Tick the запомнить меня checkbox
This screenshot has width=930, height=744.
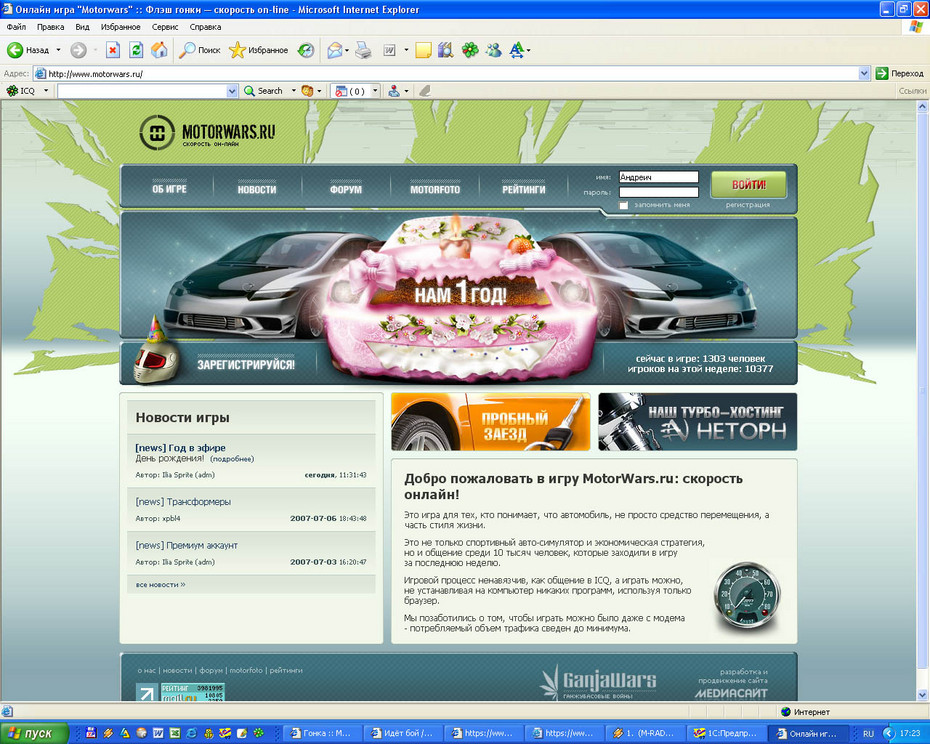[623, 205]
